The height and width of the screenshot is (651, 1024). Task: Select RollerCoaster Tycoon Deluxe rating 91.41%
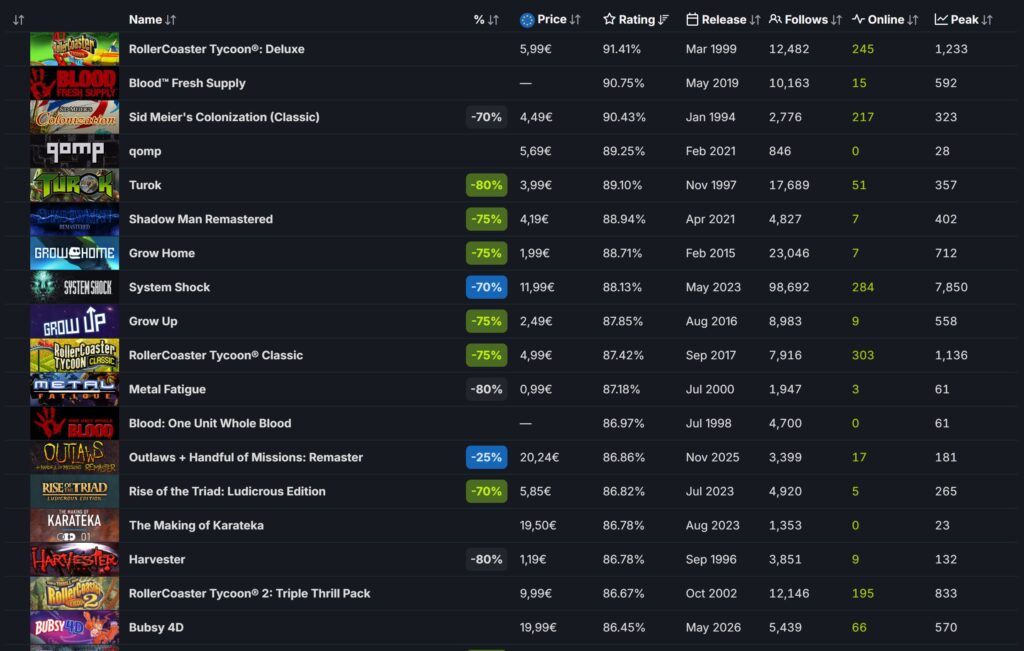622,49
